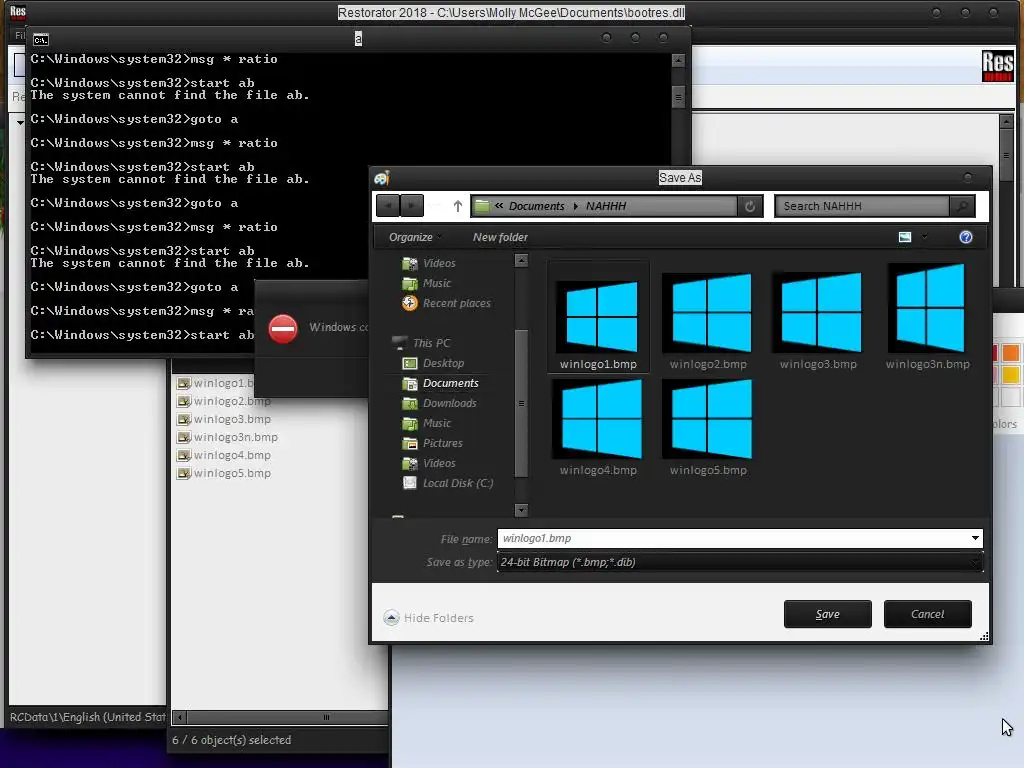Click Restorator file list left scroll arrow
The width and height of the screenshot is (1024, 768).
tap(180, 717)
